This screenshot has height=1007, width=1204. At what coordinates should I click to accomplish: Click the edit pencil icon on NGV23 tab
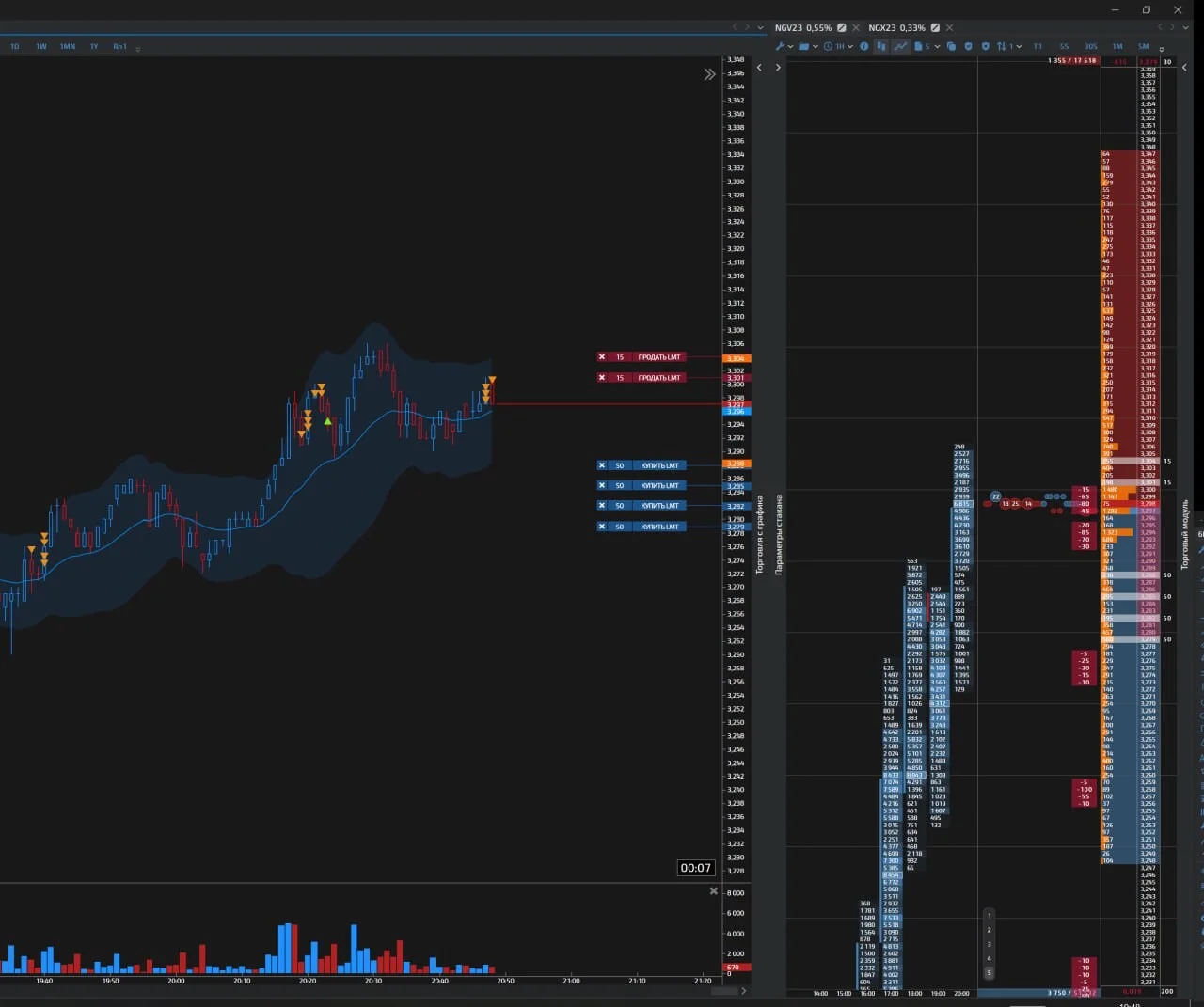(842, 28)
